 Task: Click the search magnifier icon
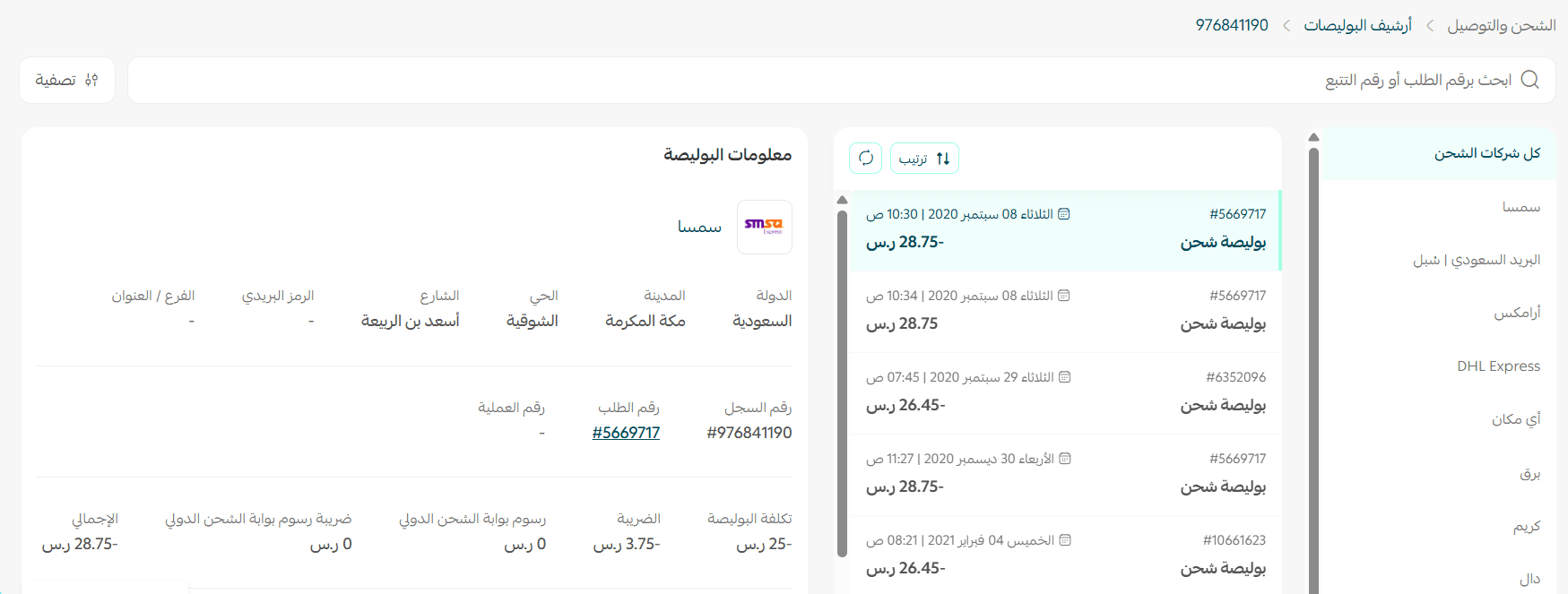point(1529,80)
